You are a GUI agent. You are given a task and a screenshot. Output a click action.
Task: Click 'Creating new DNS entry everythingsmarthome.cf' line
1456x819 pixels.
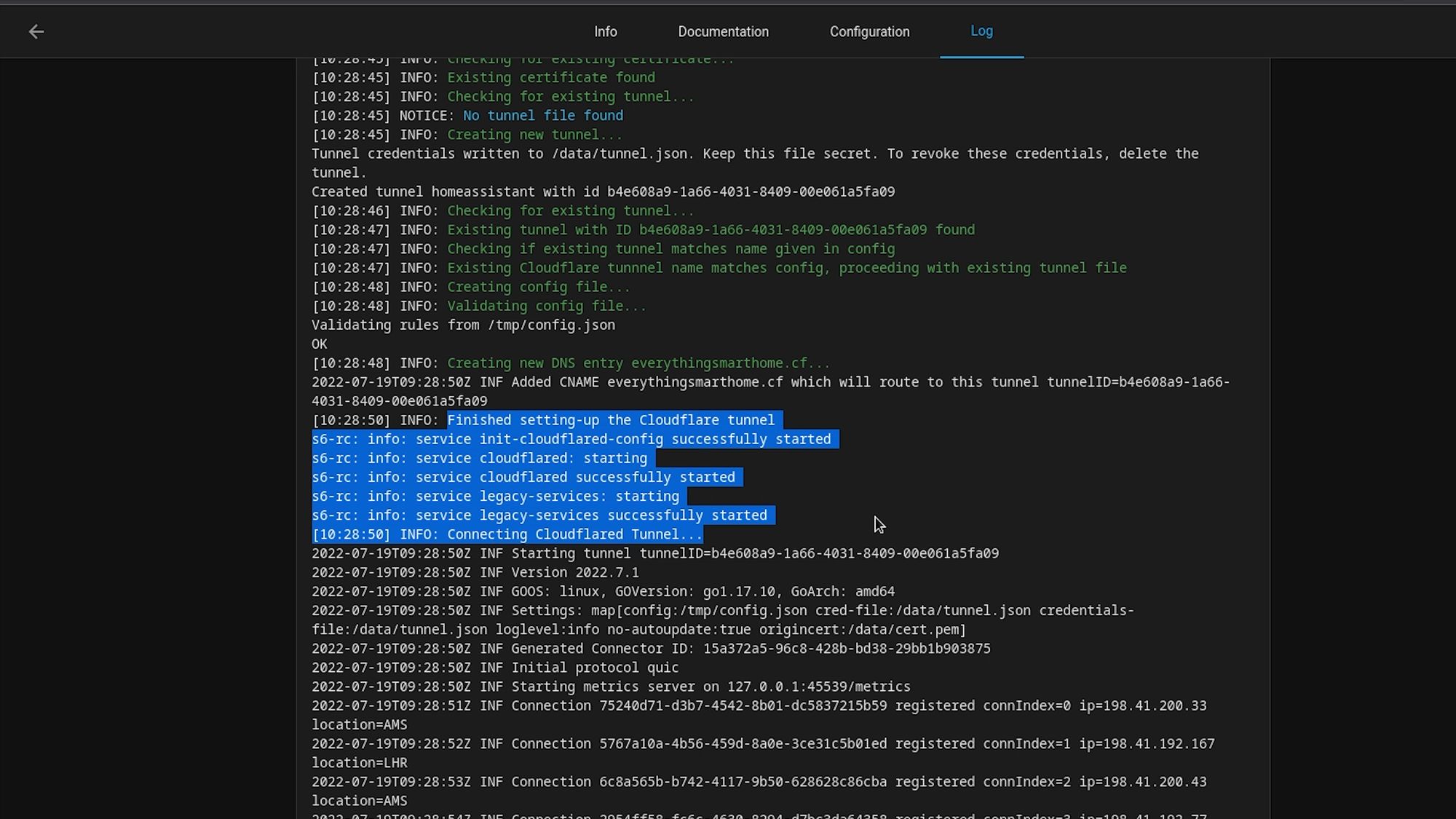point(571,363)
